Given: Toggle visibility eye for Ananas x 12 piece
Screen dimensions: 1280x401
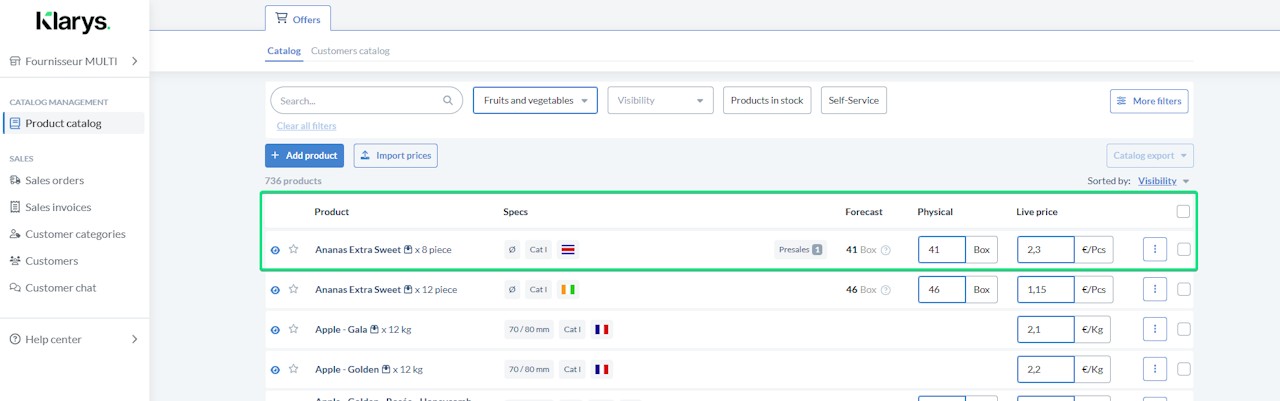Looking at the screenshot, I should [275, 290].
